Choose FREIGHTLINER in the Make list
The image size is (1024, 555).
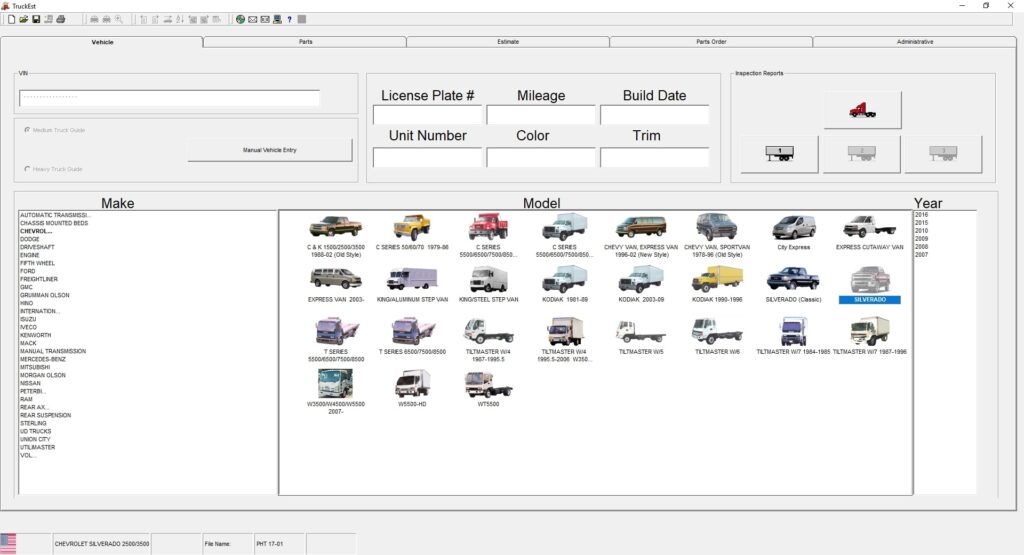(x=39, y=279)
